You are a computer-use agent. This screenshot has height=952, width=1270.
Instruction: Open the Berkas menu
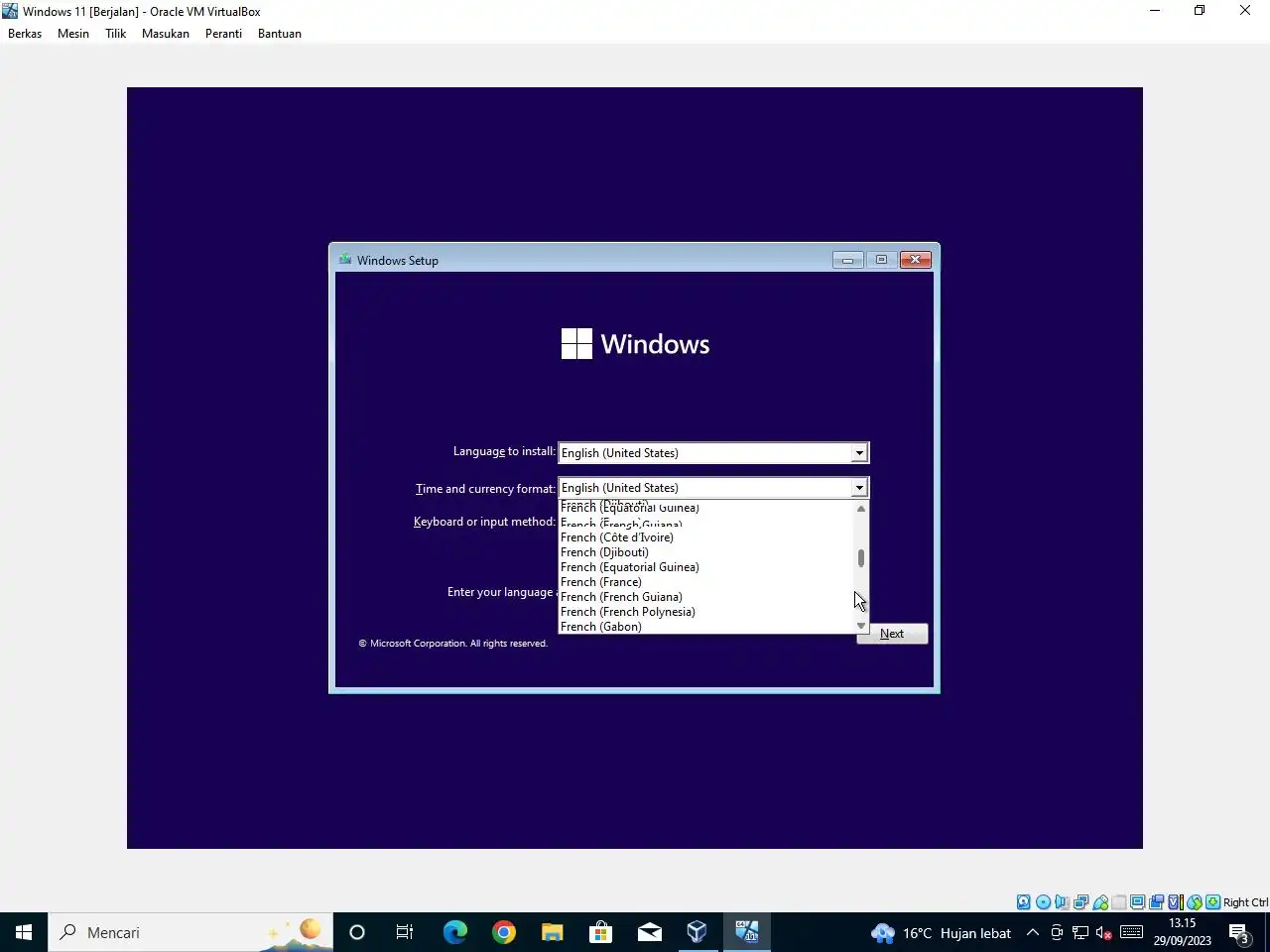click(25, 33)
